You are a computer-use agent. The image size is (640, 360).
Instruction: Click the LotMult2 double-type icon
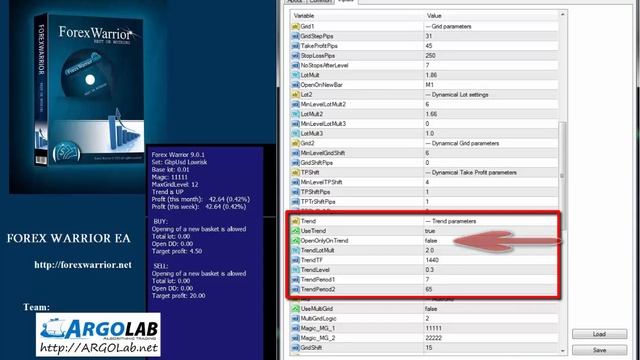pyautogui.click(x=295, y=114)
